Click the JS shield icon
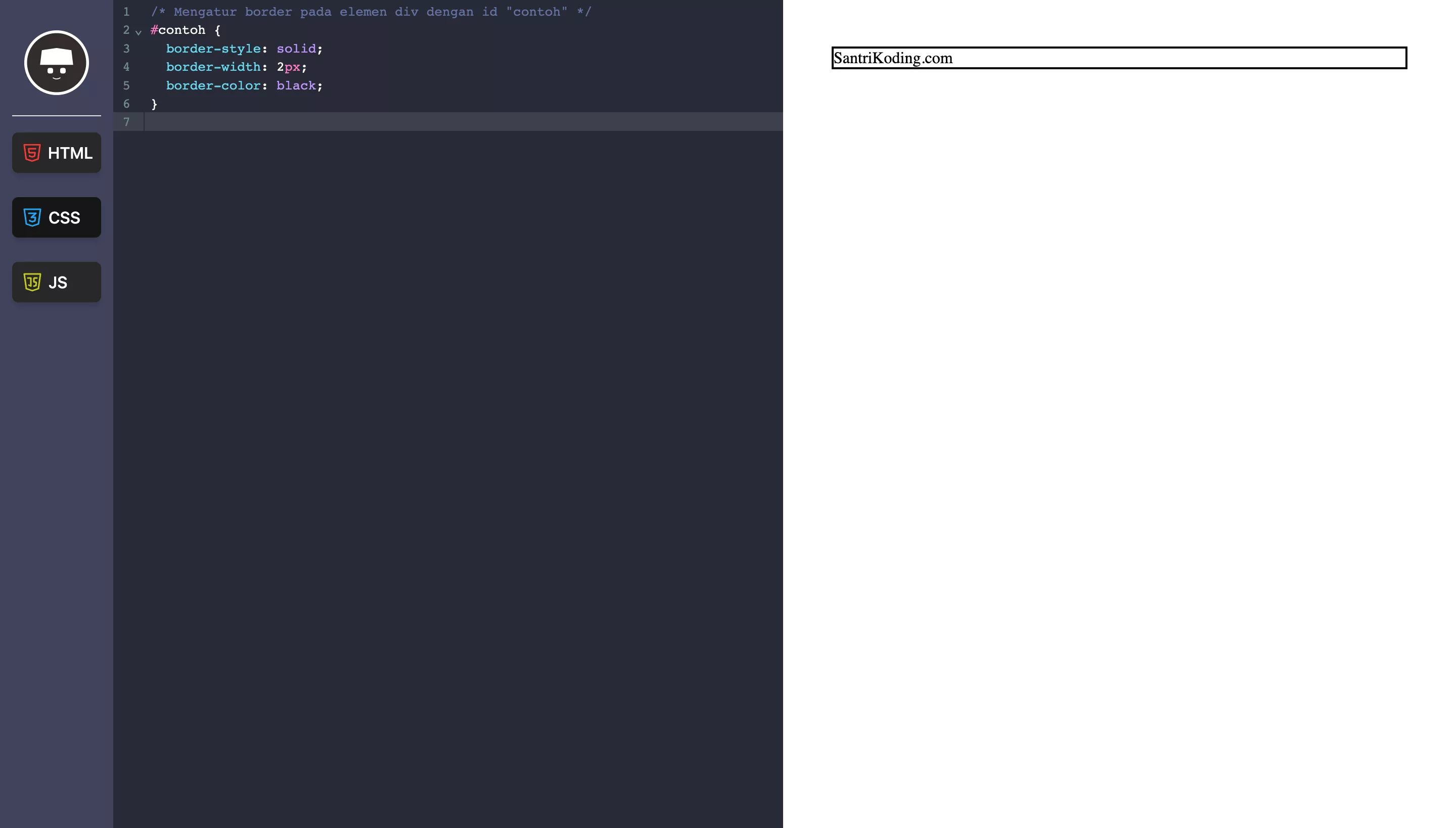Image resolution: width=1456 pixels, height=828 pixels. (32, 282)
